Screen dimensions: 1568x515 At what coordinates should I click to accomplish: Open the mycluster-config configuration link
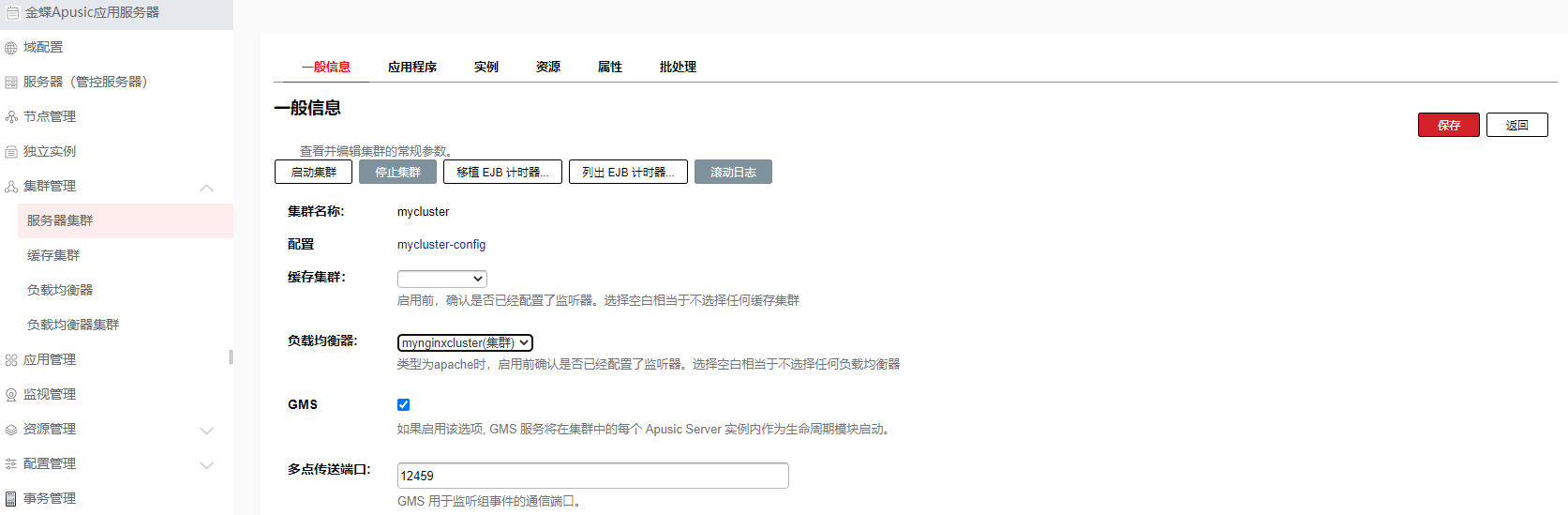pyautogui.click(x=441, y=245)
